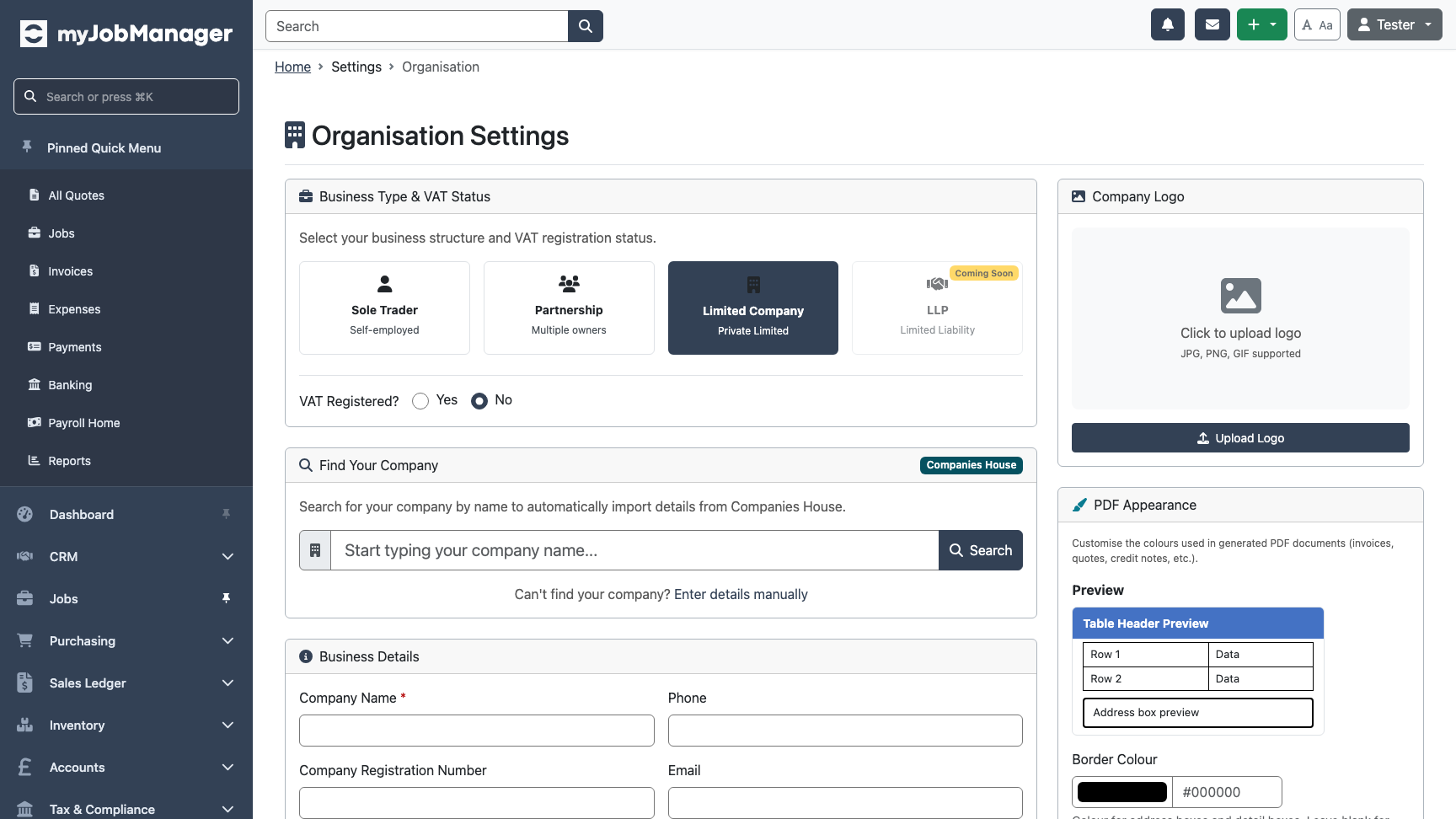The height and width of the screenshot is (819, 1456).
Task: Select the LLP Limited Liability card
Action: (938, 308)
